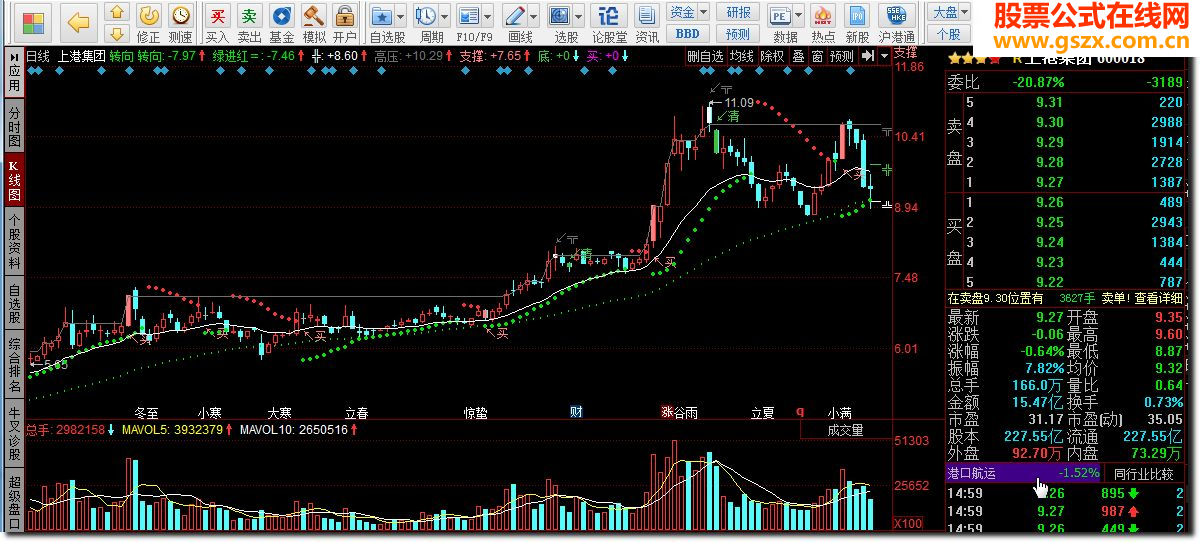The height and width of the screenshot is (542, 1201).
Task: Switch to the 自选股 side tab
Action: 14,304
